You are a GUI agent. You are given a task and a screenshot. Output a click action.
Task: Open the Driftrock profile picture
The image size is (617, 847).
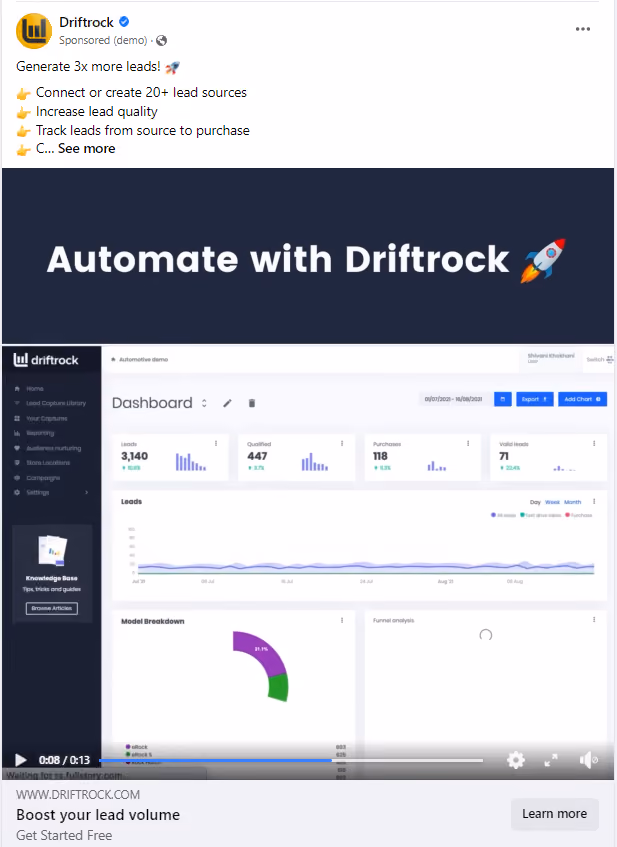(x=34, y=31)
